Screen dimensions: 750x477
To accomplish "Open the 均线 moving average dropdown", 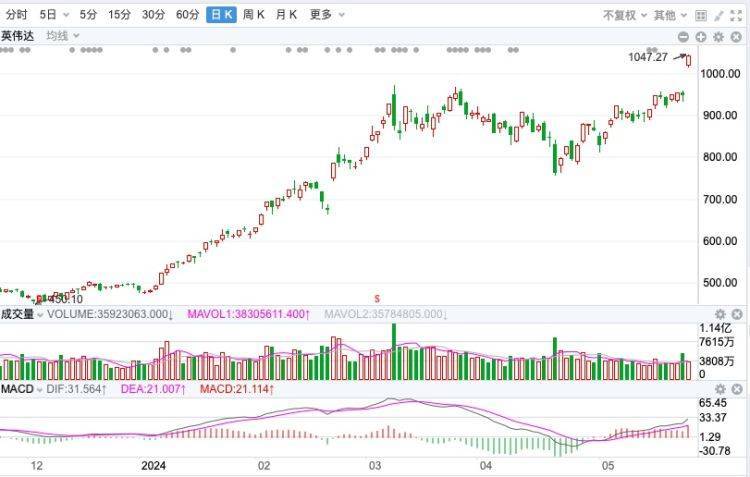I will tap(63, 36).
